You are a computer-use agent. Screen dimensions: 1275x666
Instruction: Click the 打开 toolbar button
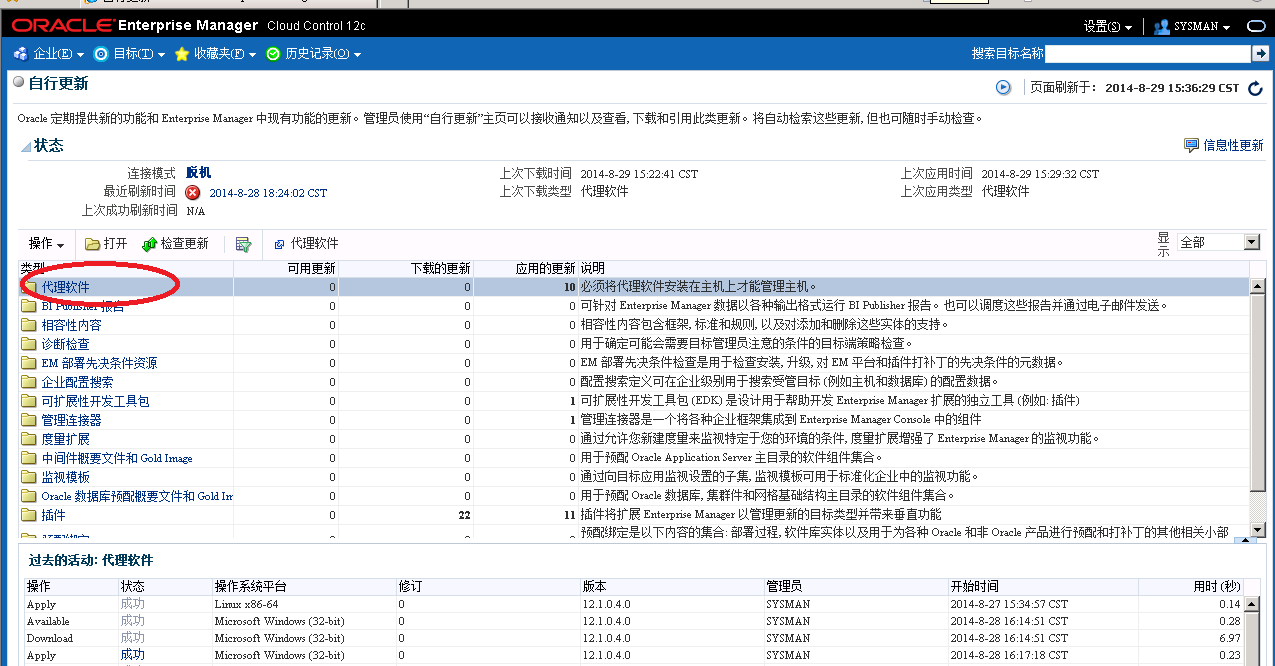tap(106, 243)
